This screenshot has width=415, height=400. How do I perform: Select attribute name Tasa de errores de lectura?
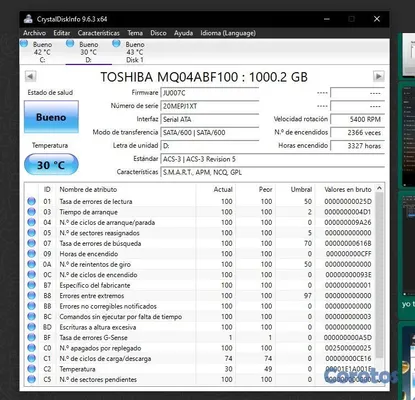[x=96, y=201]
